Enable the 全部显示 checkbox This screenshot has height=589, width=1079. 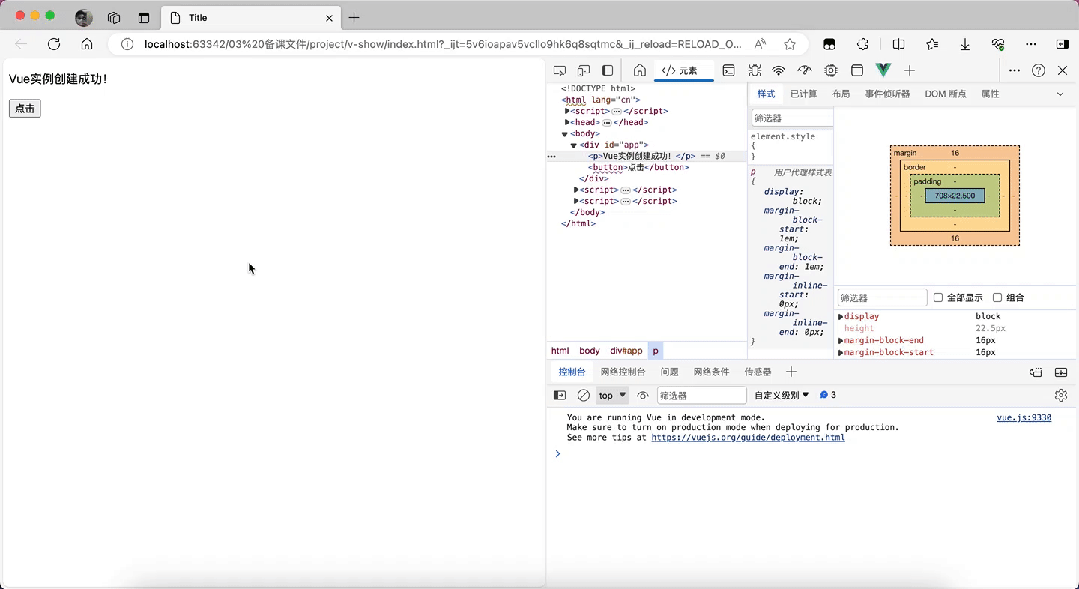(938, 298)
